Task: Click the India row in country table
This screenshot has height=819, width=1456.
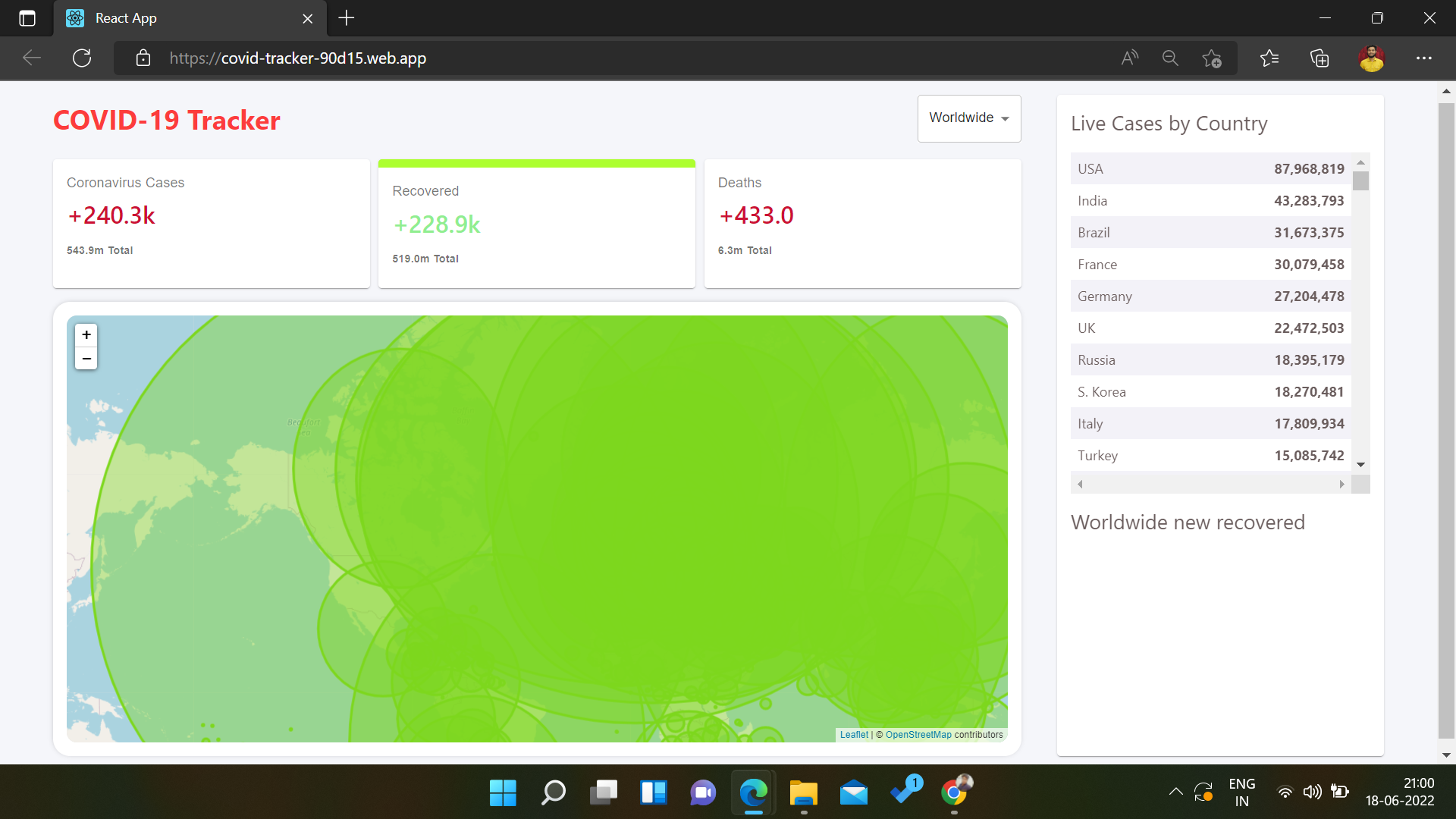Action: point(1211,200)
